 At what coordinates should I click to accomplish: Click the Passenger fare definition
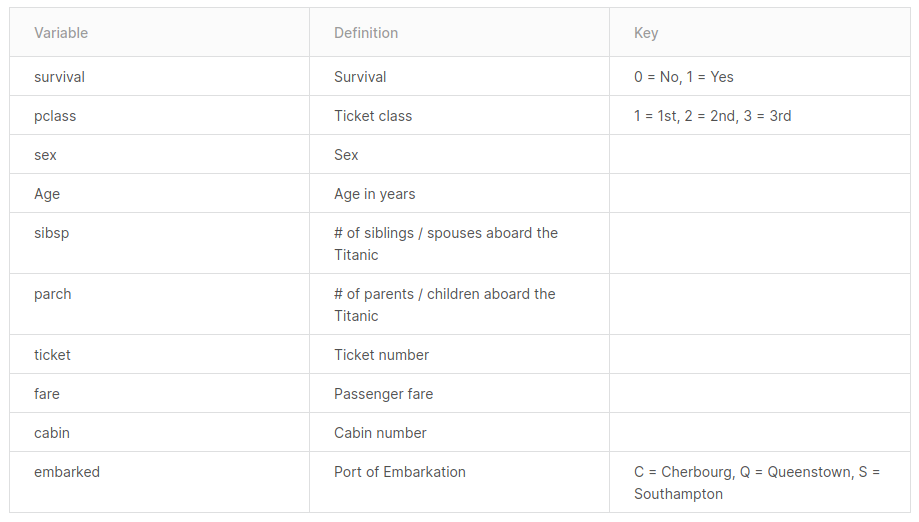click(x=383, y=394)
